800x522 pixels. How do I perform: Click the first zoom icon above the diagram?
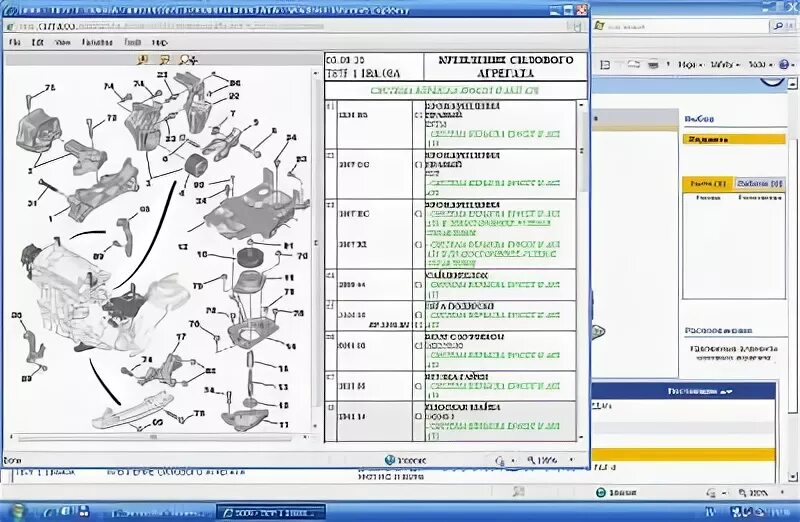(x=142, y=60)
